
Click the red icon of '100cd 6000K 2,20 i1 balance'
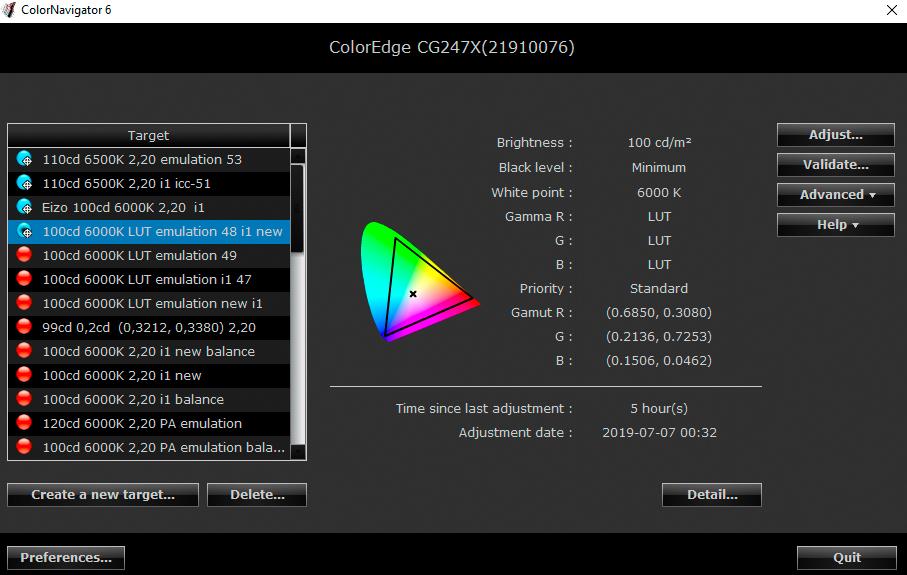24,399
